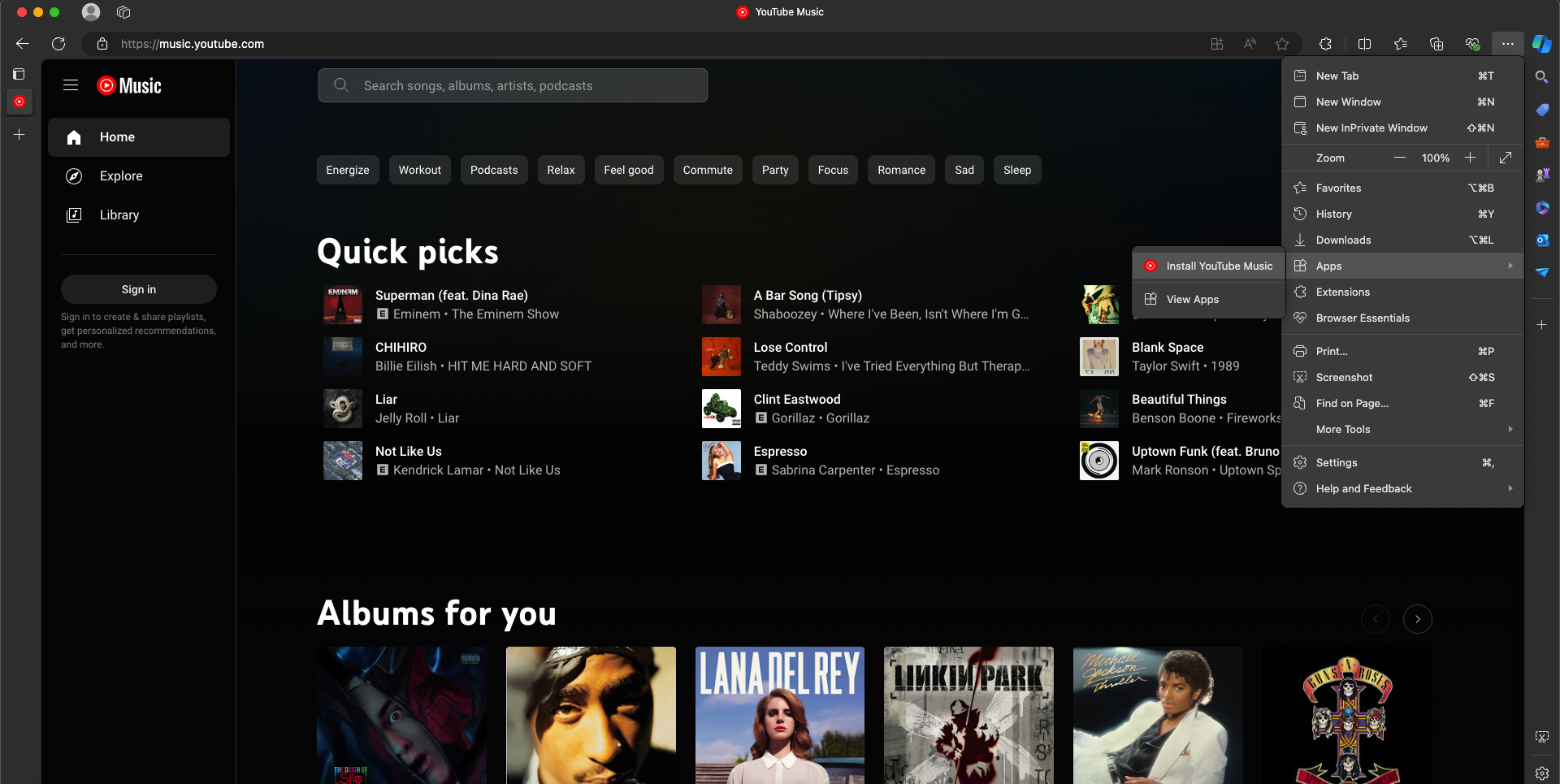Open the Collections toolbar icon
This screenshot has width=1560, height=784.
1436,44
